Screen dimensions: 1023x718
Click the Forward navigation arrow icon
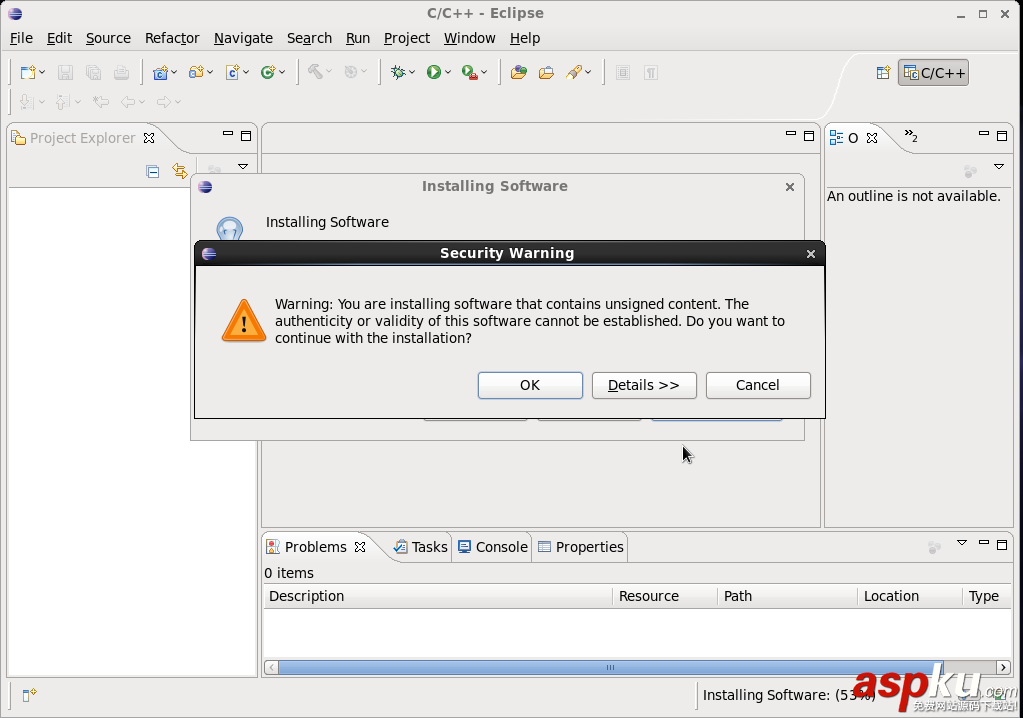point(164,102)
